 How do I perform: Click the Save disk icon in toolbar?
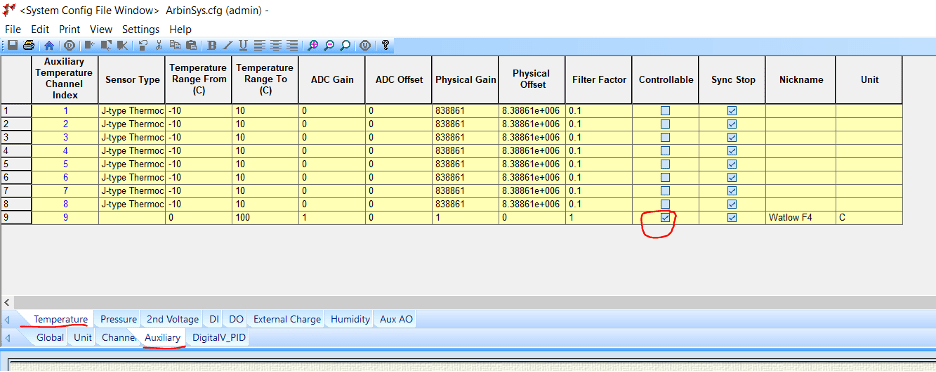click(13, 45)
